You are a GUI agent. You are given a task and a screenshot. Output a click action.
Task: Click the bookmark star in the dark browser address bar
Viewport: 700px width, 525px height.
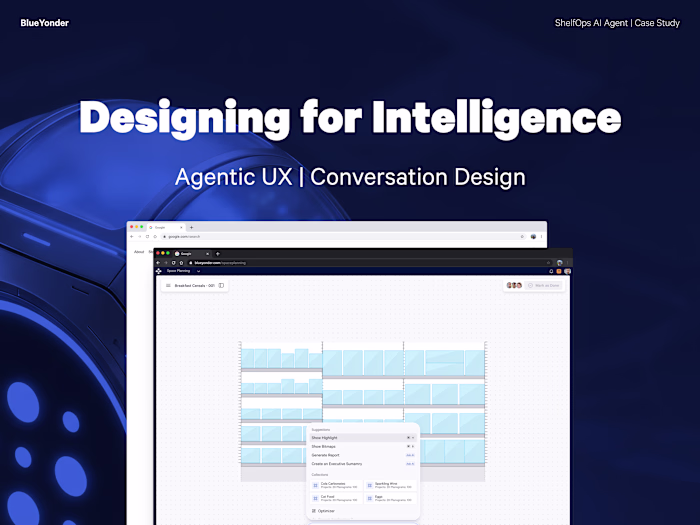pos(548,262)
